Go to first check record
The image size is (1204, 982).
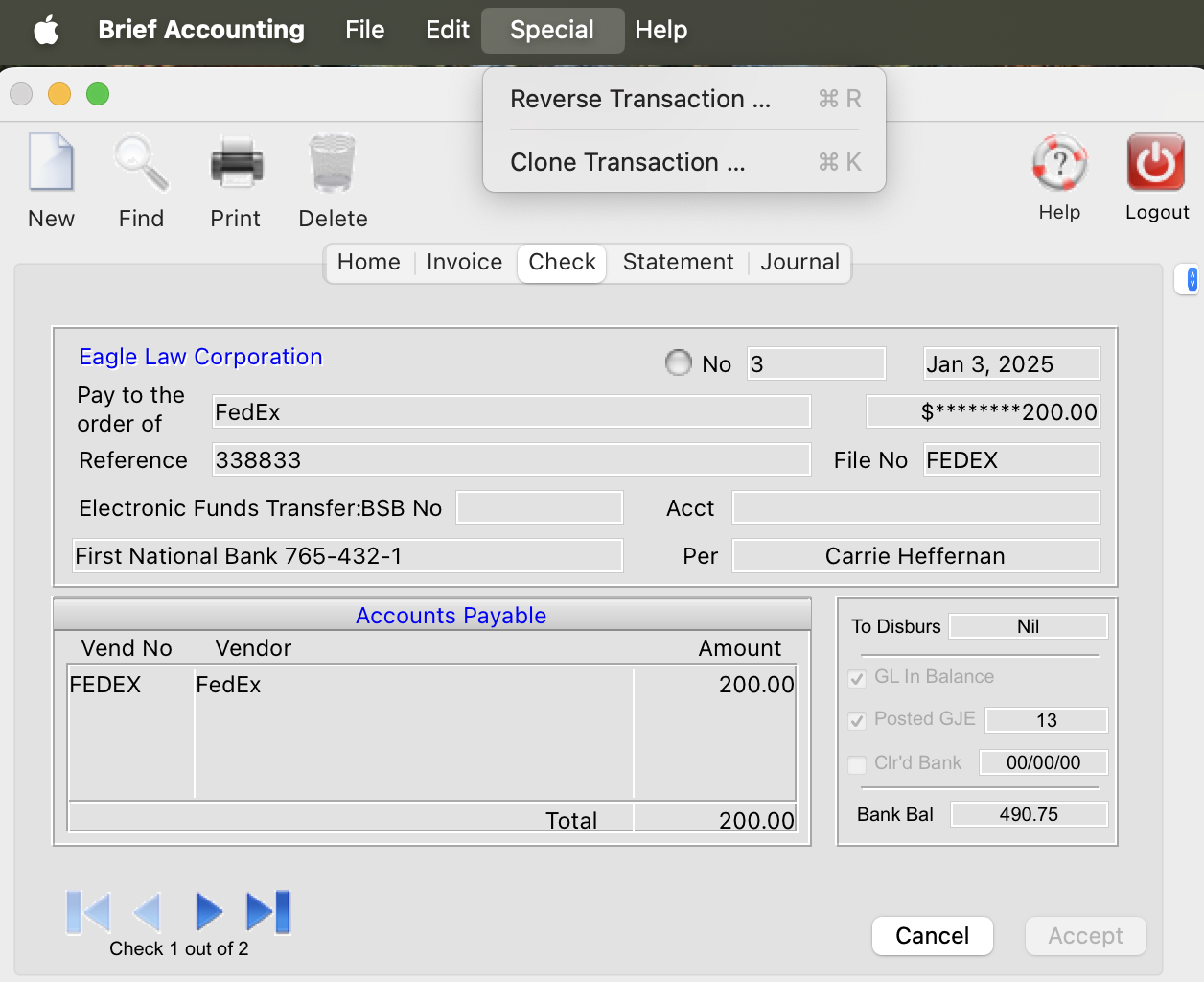[x=88, y=912]
